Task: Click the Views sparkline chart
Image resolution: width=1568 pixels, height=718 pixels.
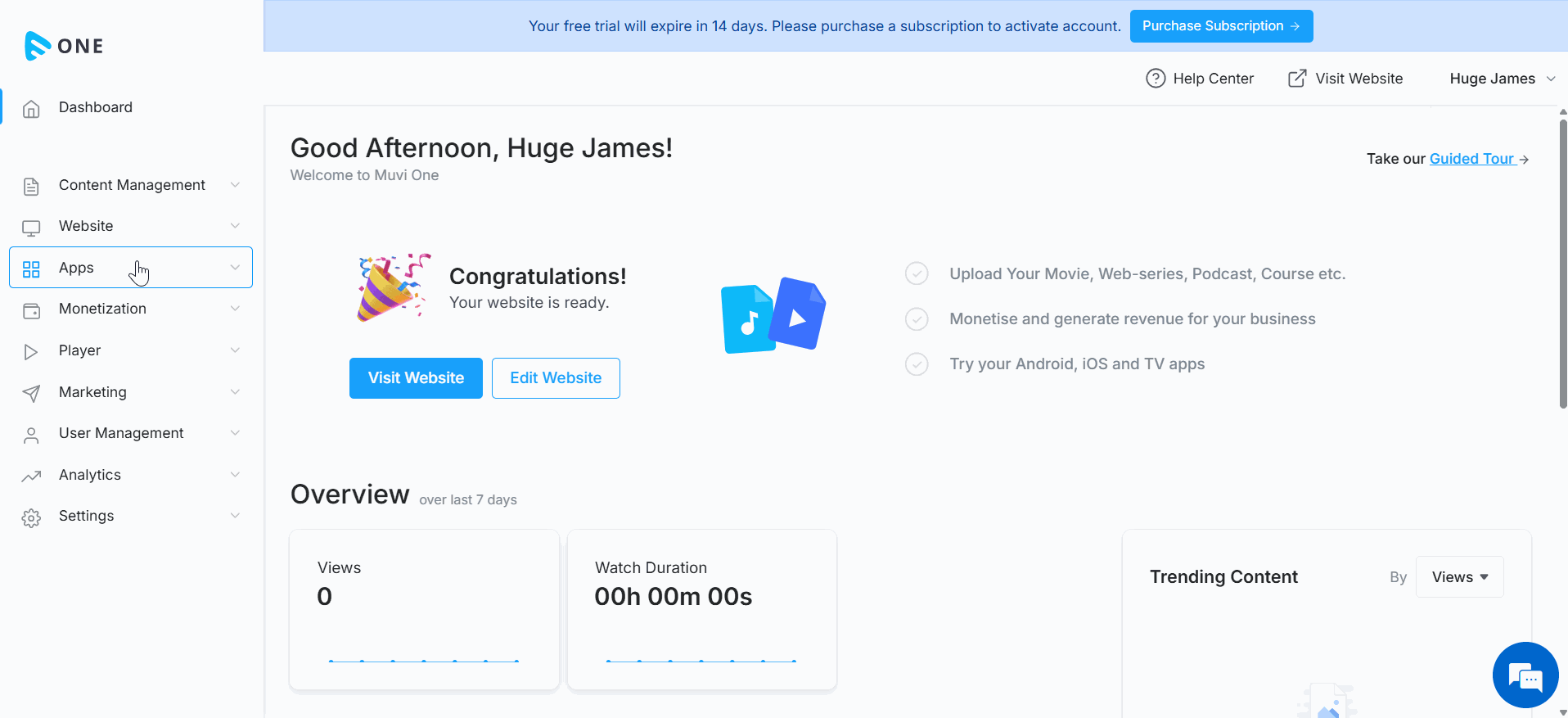Action: pyautogui.click(x=424, y=661)
